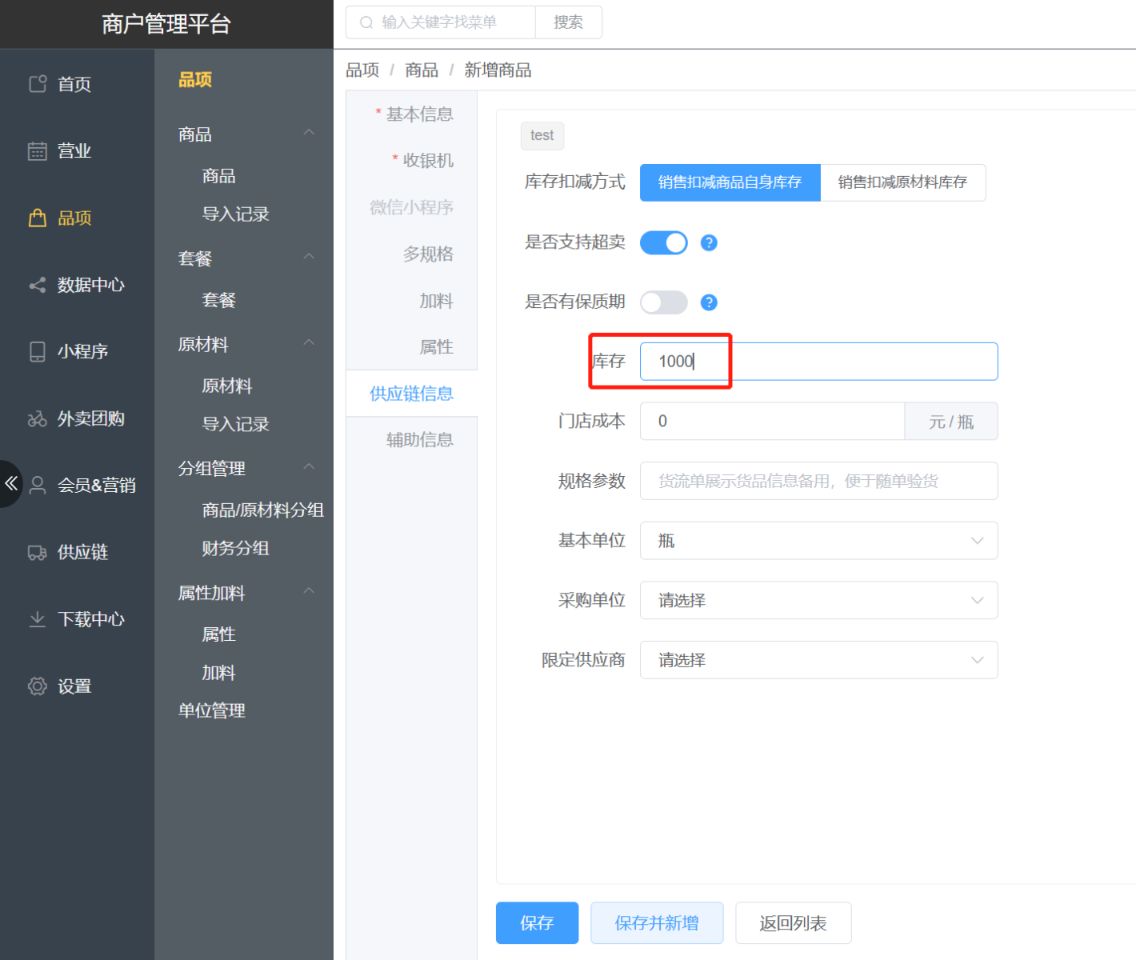The height and width of the screenshot is (960, 1136).
Task: Focus the 规格参数 input field
Action: [819, 481]
